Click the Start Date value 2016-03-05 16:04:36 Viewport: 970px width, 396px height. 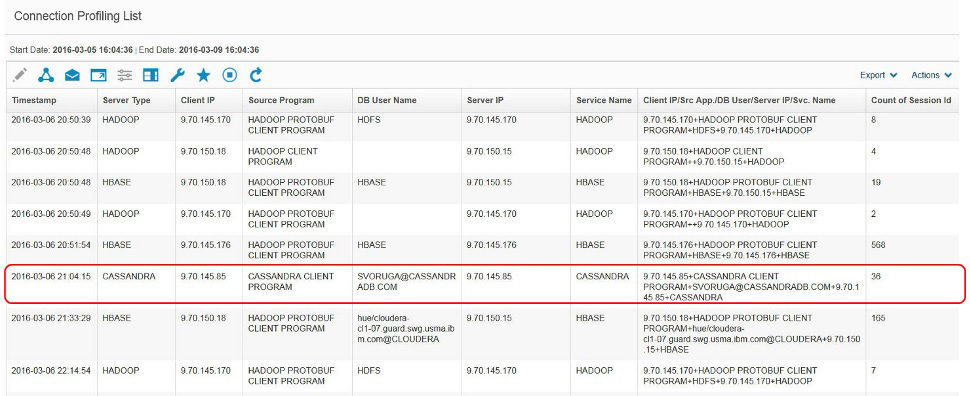point(92,50)
